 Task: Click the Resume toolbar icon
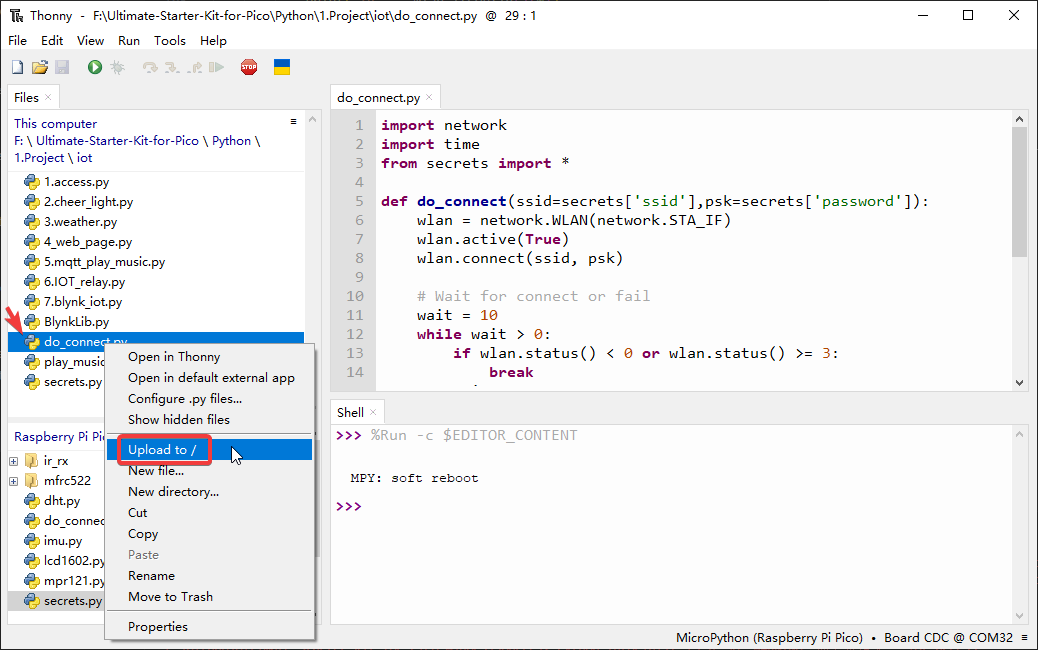216,67
